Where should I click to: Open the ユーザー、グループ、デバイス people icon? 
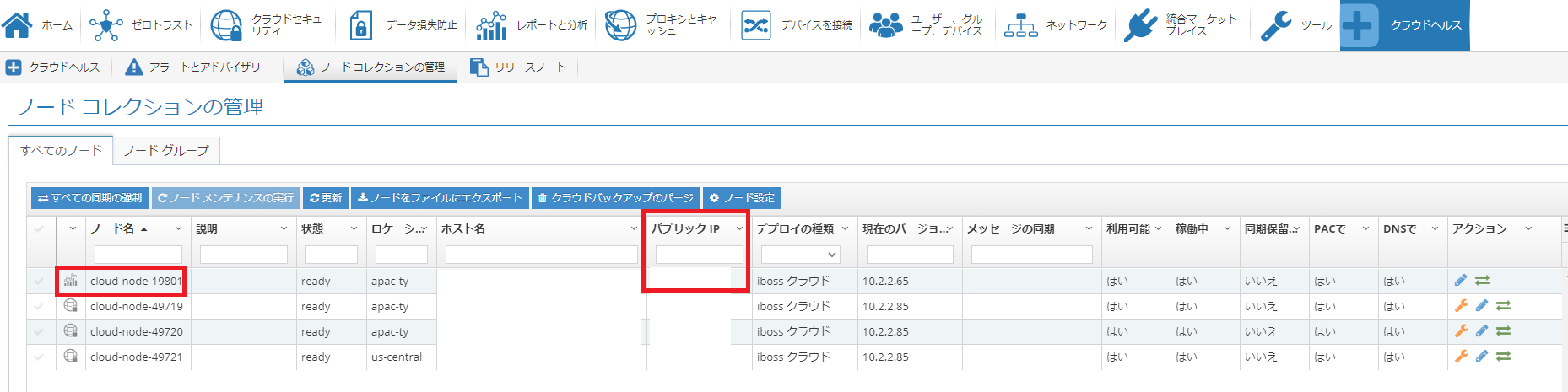[886, 25]
